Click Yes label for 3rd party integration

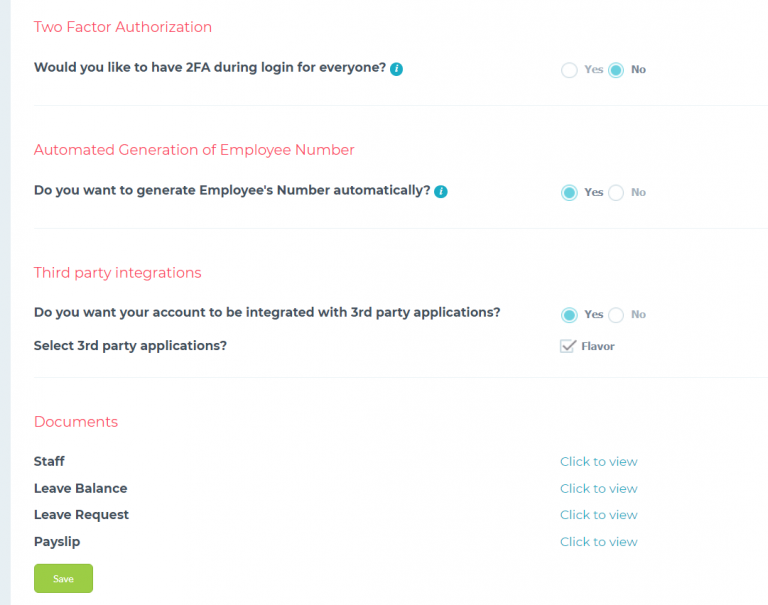[594, 315]
